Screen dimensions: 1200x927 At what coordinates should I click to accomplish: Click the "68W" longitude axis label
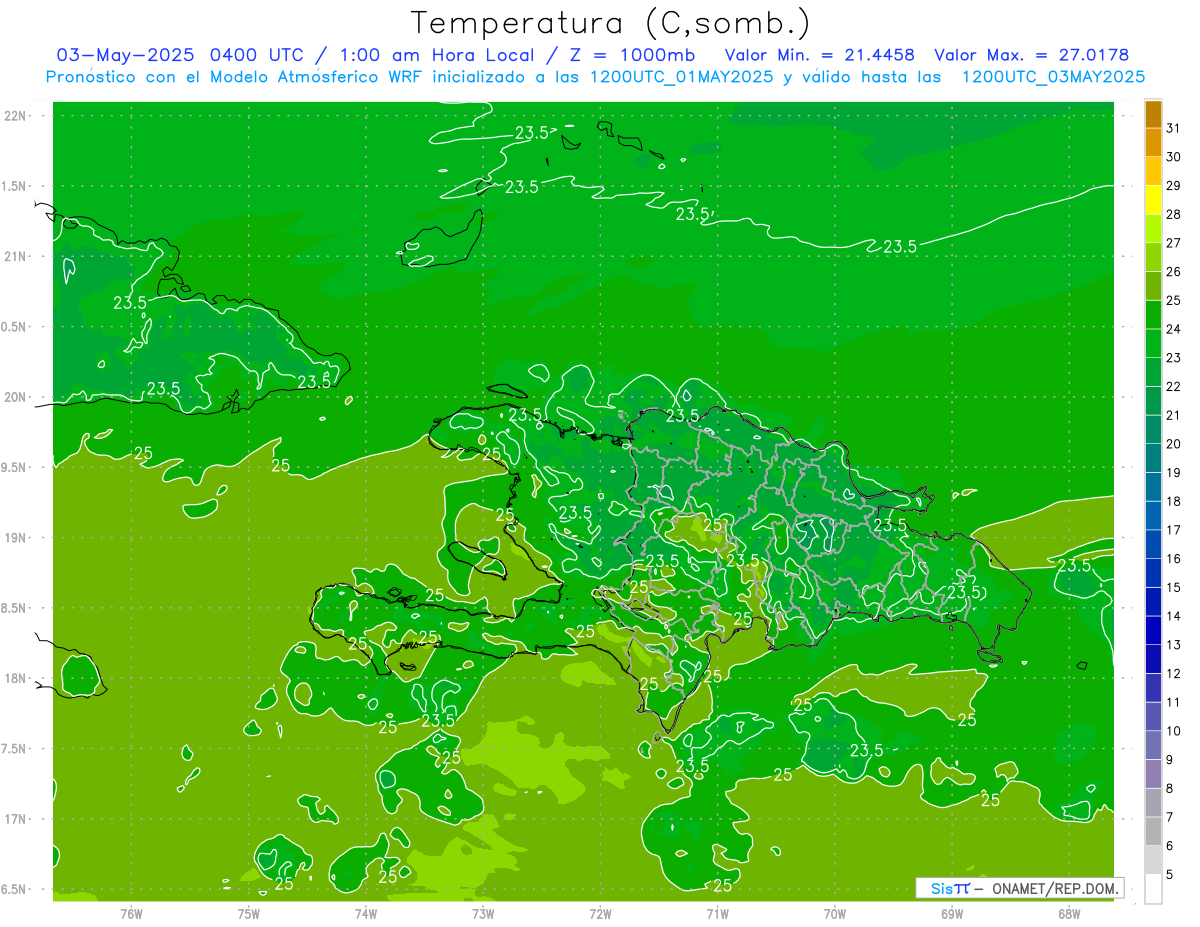[1068, 914]
